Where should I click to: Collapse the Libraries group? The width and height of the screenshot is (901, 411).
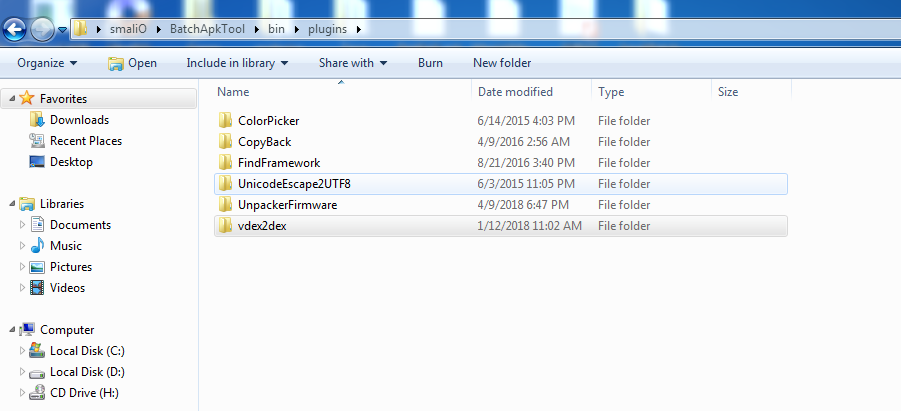pyautogui.click(x=13, y=204)
